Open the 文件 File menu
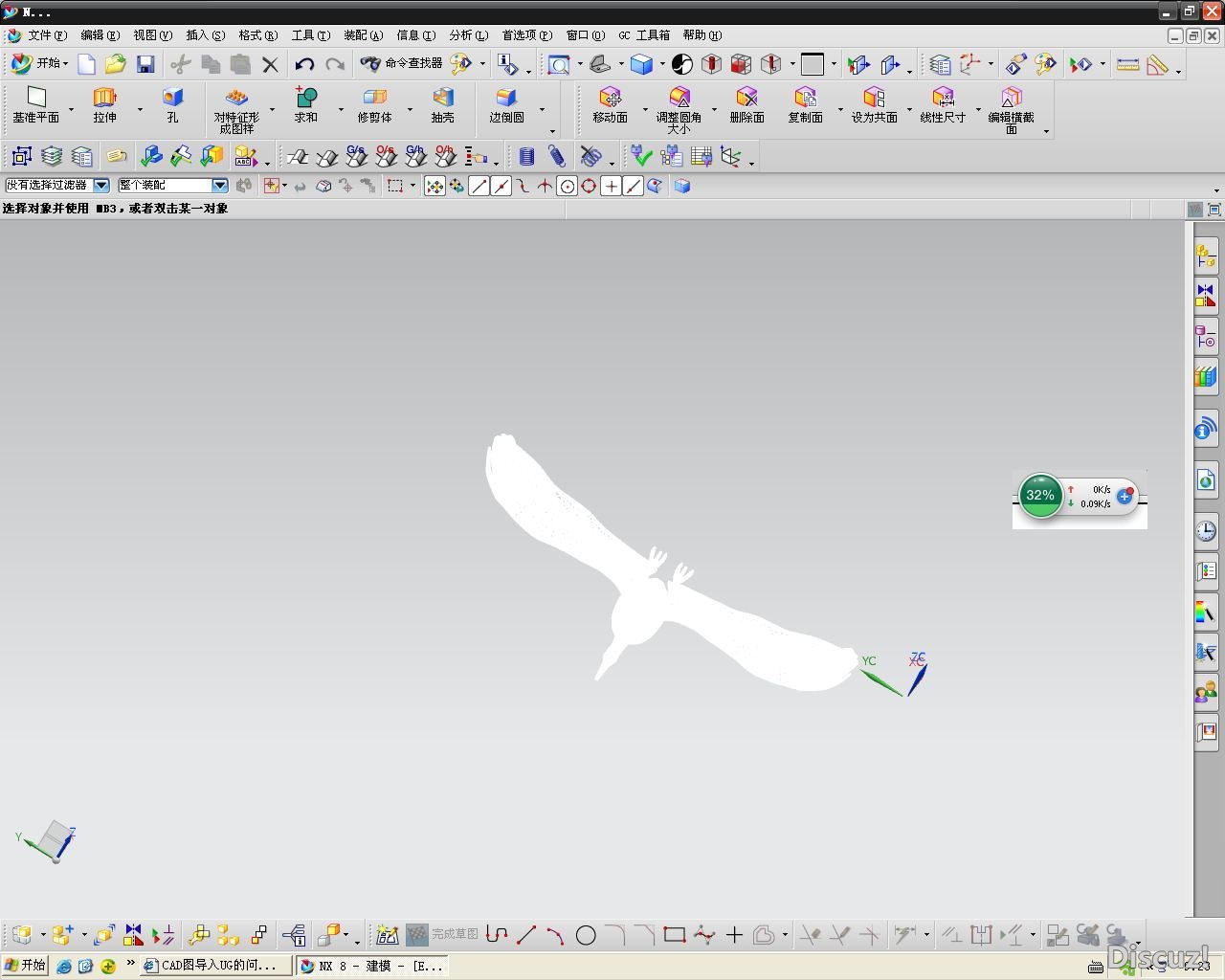This screenshot has width=1225, height=980. click(x=47, y=35)
